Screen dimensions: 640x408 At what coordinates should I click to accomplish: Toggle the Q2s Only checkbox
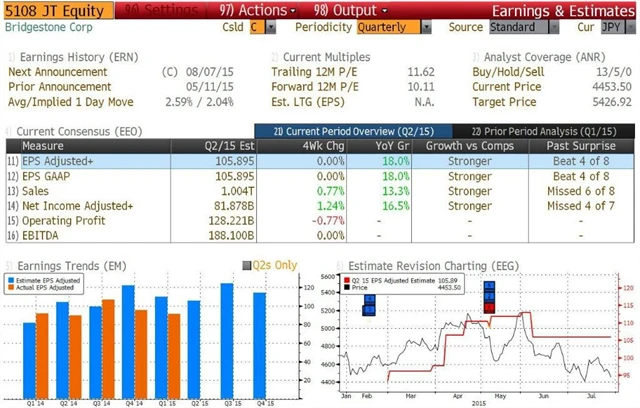247,266
